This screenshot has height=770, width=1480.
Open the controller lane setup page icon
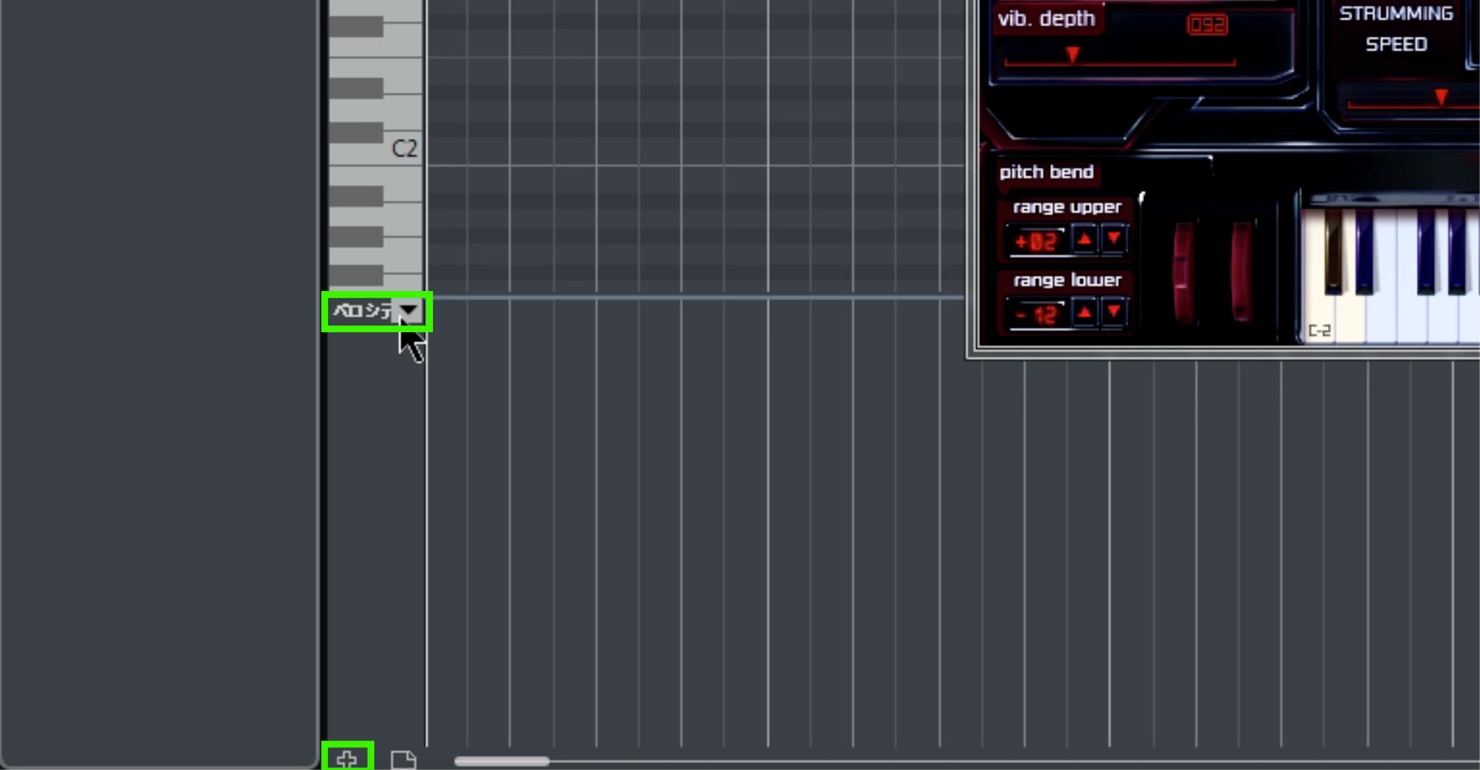[x=403, y=760]
